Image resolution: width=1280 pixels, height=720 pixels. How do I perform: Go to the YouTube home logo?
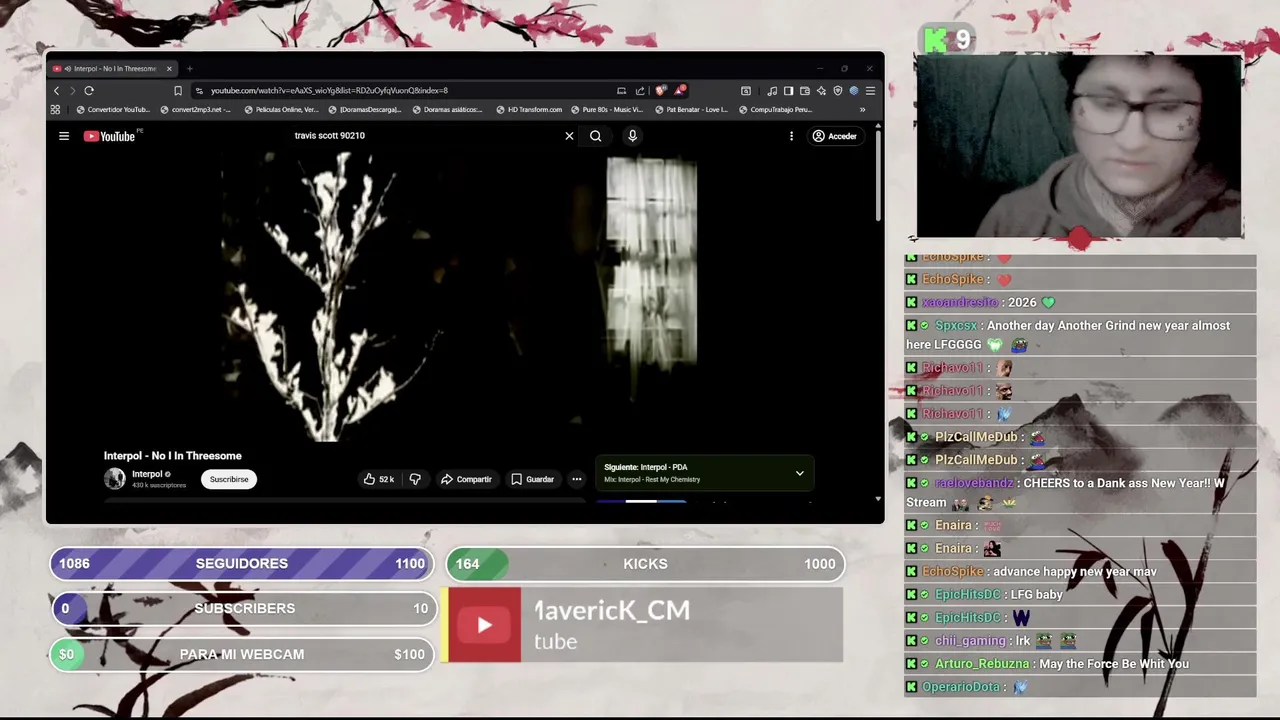click(110, 136)
